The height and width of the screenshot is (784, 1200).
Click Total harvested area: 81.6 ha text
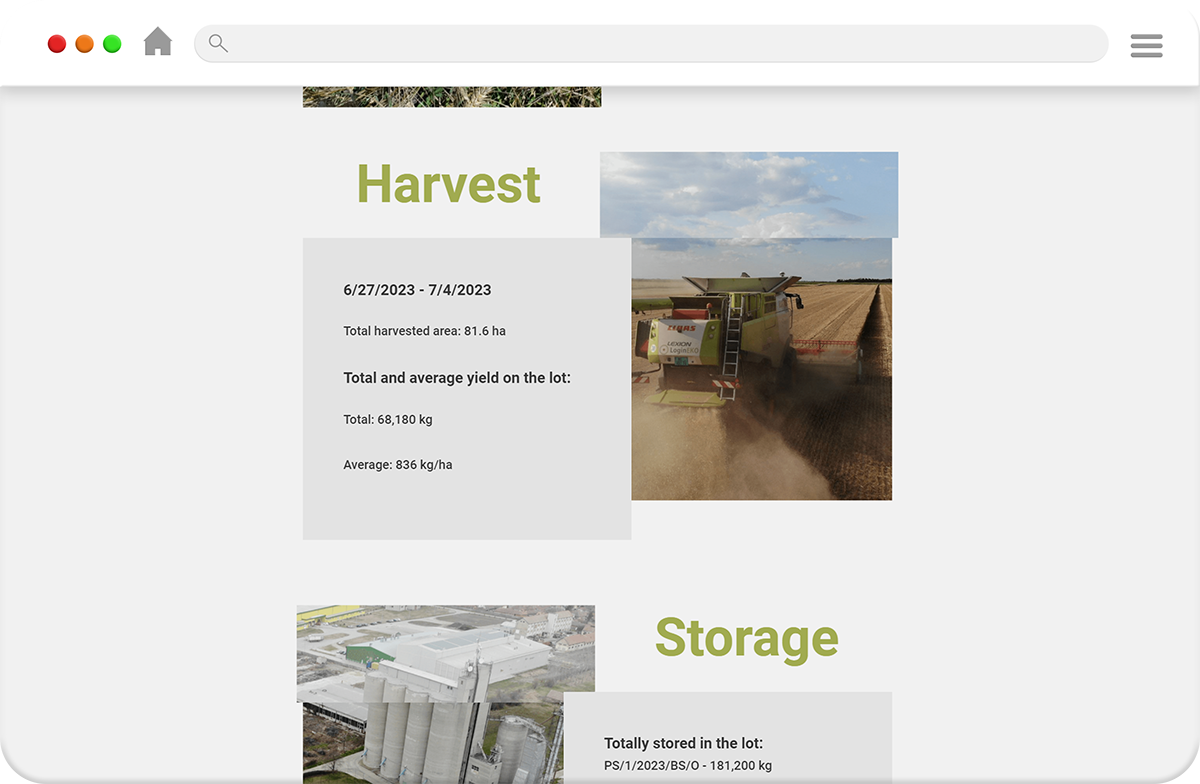coord(424,331)
